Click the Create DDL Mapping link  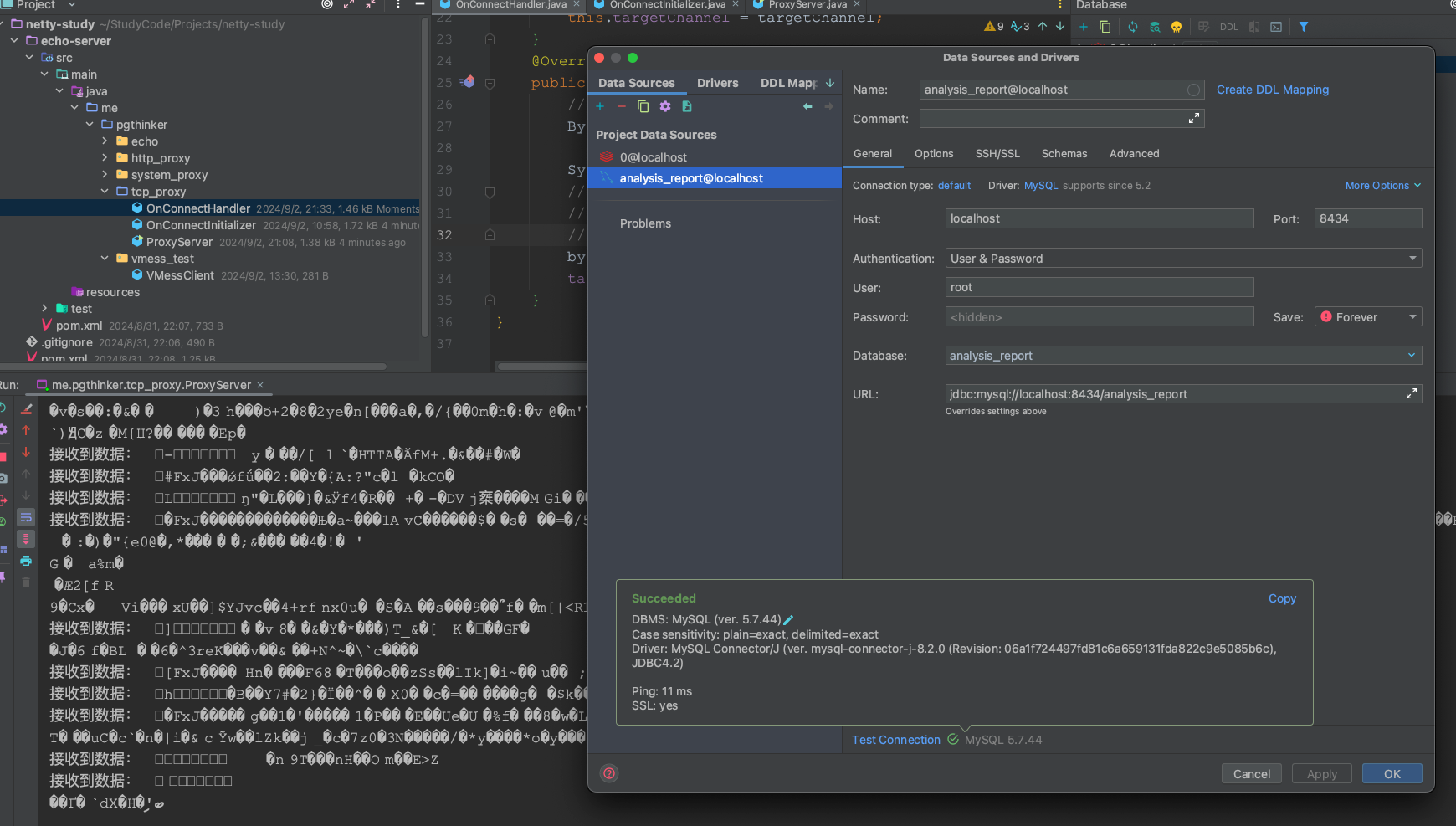click(1273, 90)
